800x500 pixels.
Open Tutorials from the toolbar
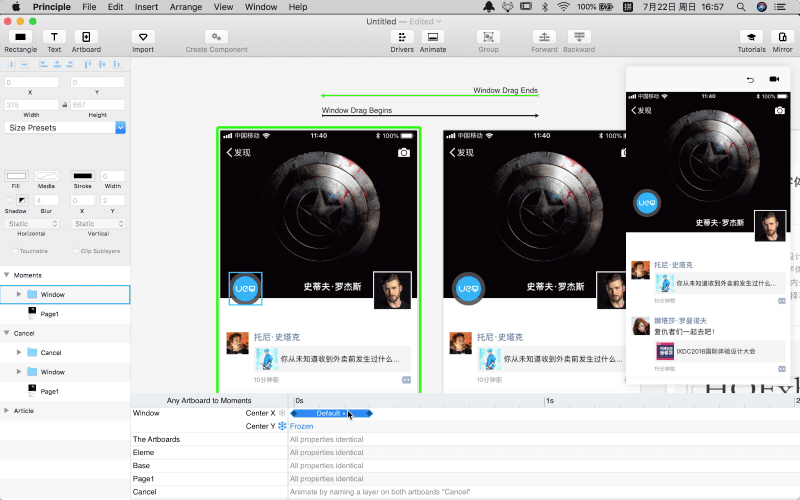tap(752, 37)
